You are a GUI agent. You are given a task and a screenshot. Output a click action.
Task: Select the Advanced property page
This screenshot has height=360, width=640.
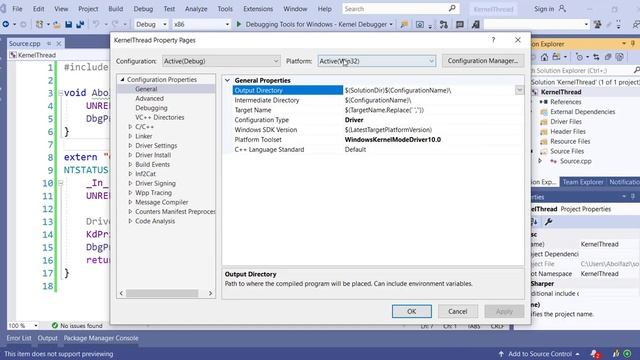click(x=149, y=98)
